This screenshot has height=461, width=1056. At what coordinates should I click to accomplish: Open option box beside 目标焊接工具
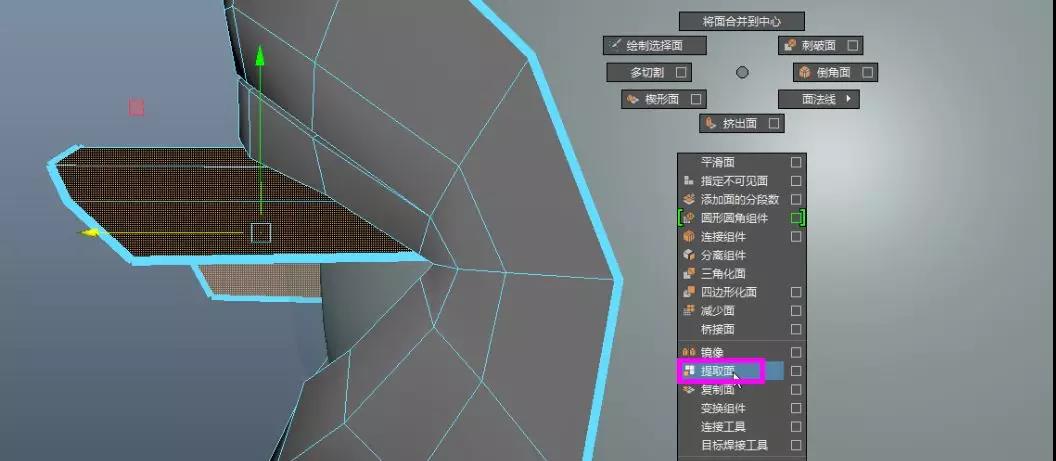coord(796,445)
